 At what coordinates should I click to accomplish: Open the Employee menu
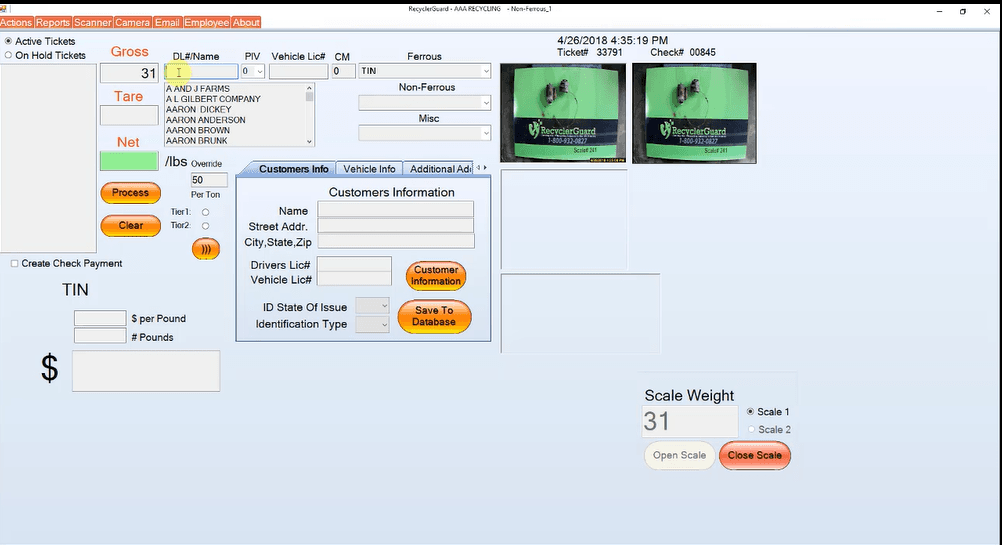(206, 22)
